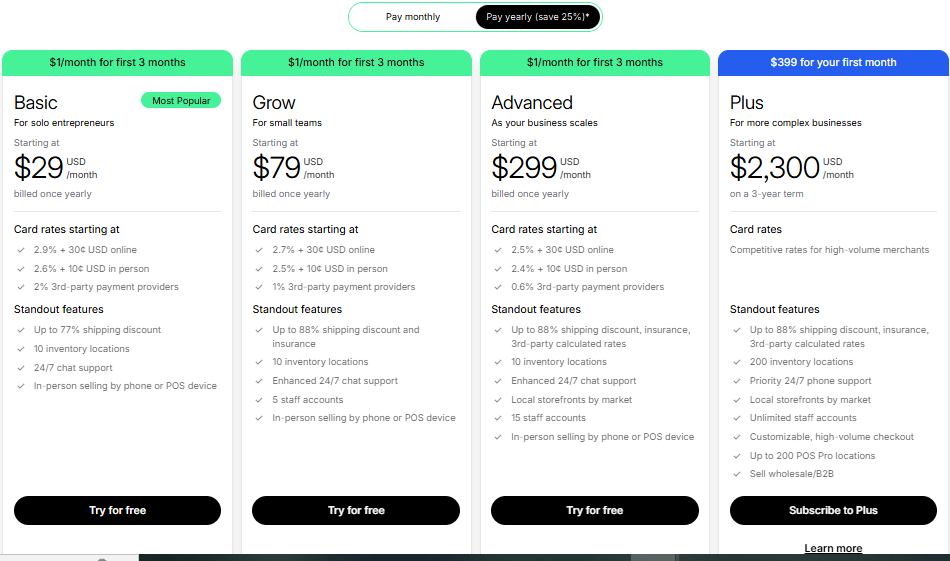The image size is (950, 561).
Task: Click checkmark next to Up to 77% shipping discount
Action: (21, 330)
